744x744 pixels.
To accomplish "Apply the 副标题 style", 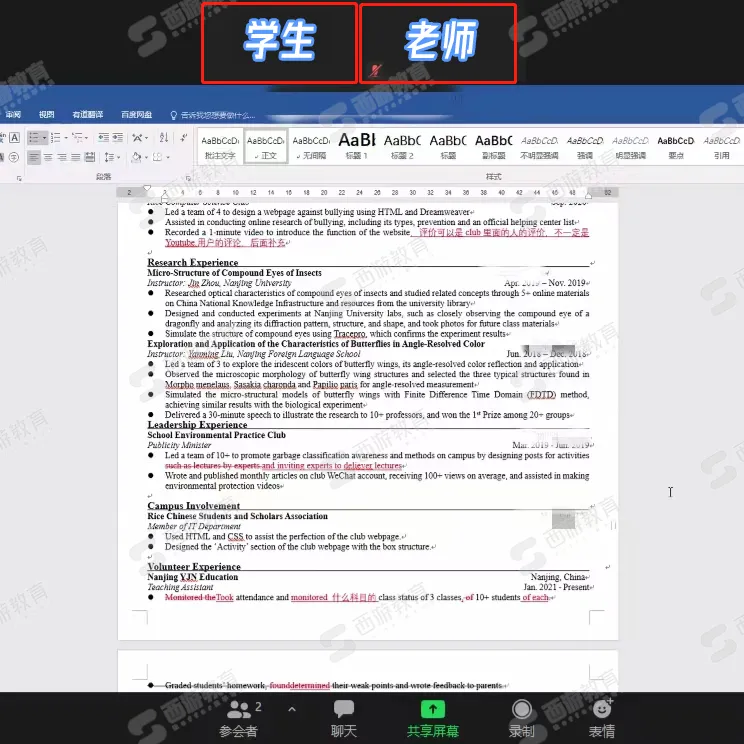I will coord(493,147).
